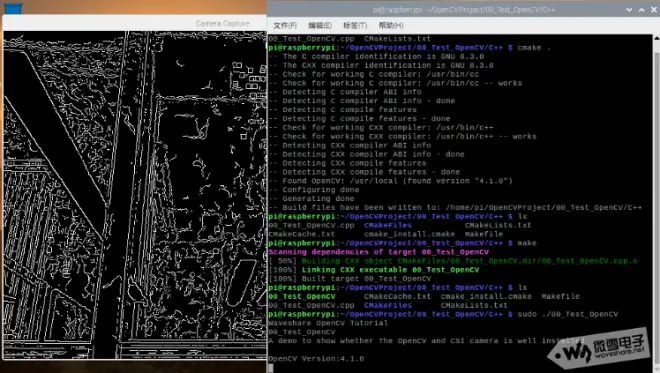This screenshot has width=660, height=373.
Task: Close the terminal window with X icon
Action: [654, 9]
